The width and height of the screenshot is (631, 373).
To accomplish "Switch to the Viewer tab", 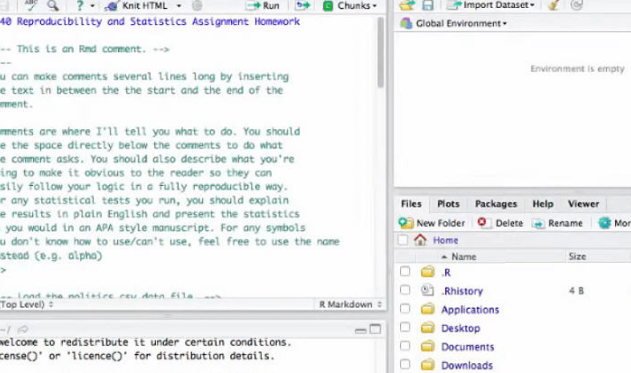I will coord(583,204).
